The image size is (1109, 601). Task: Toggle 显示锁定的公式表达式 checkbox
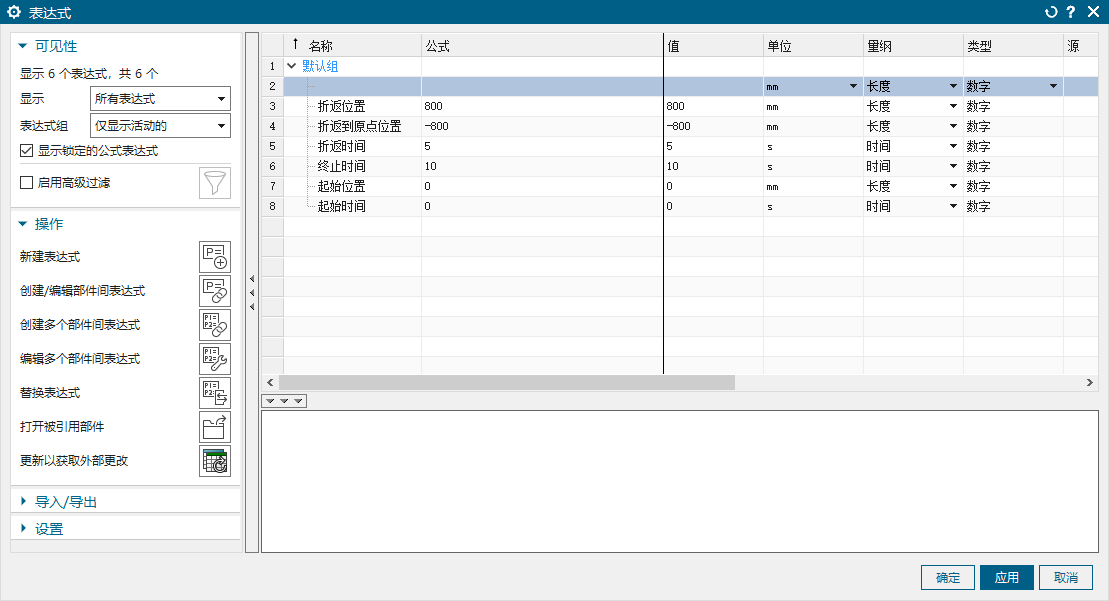(x=27, y=151)
